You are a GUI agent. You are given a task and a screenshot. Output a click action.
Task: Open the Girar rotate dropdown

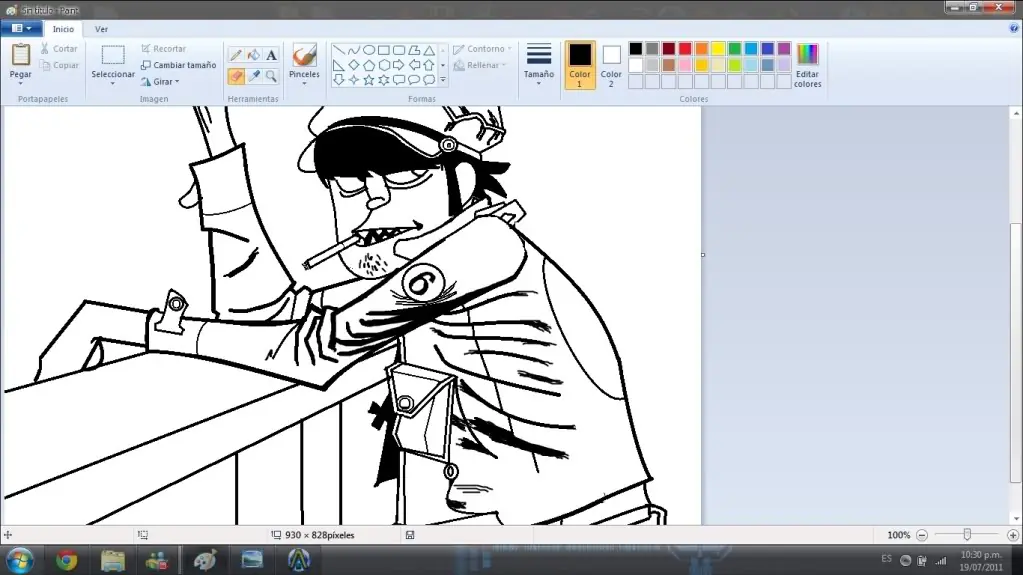(160, 82)
